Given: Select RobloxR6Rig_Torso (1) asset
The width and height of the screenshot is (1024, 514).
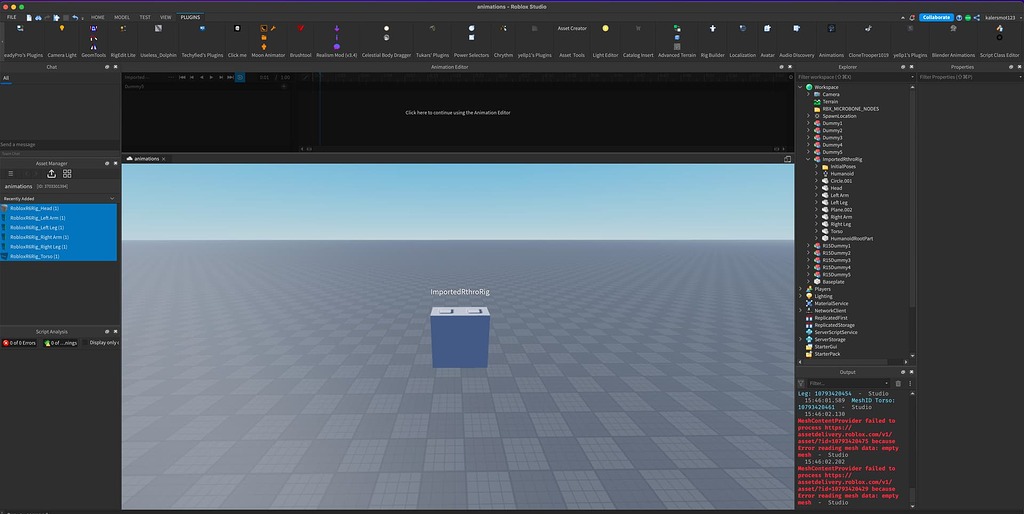Looking at the screenshot, I should coord(59,257).
